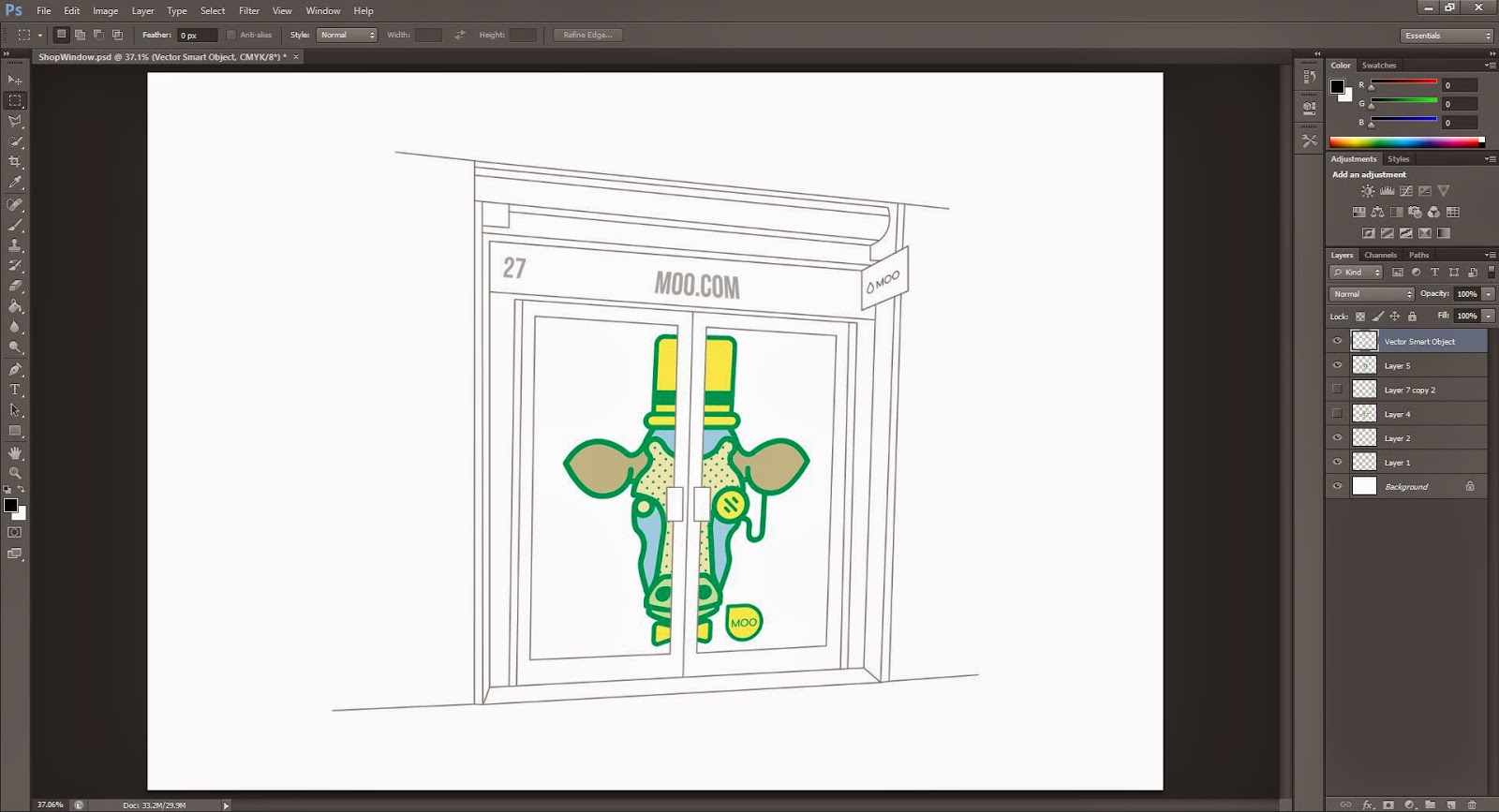Select the Path Selection tool
Viewport: 1499px width, 812px height.
point(15,410)
